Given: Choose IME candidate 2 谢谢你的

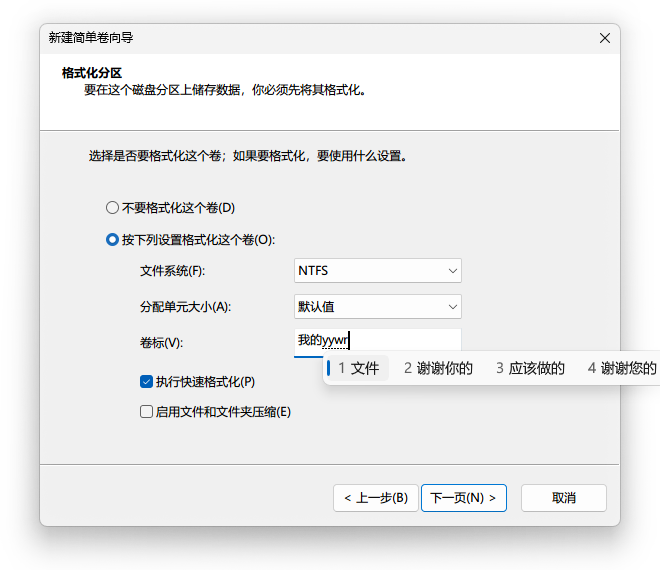Looking at the screenshot, I should 438,368.
